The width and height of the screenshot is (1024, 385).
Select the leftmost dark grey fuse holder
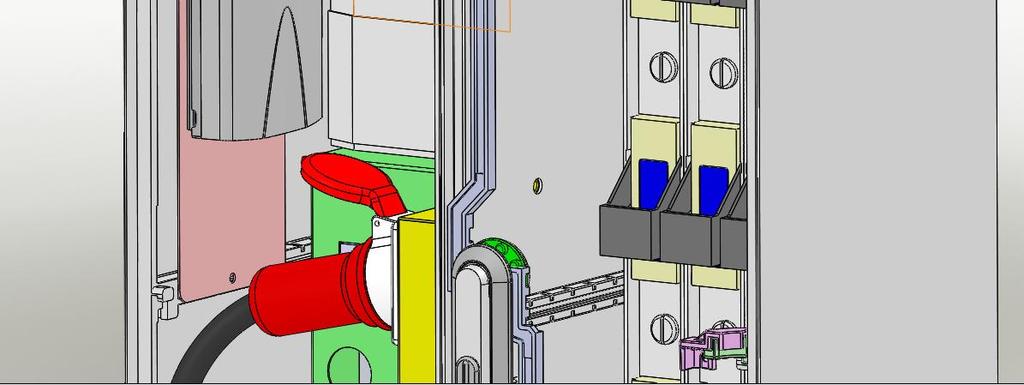[630, 222]
